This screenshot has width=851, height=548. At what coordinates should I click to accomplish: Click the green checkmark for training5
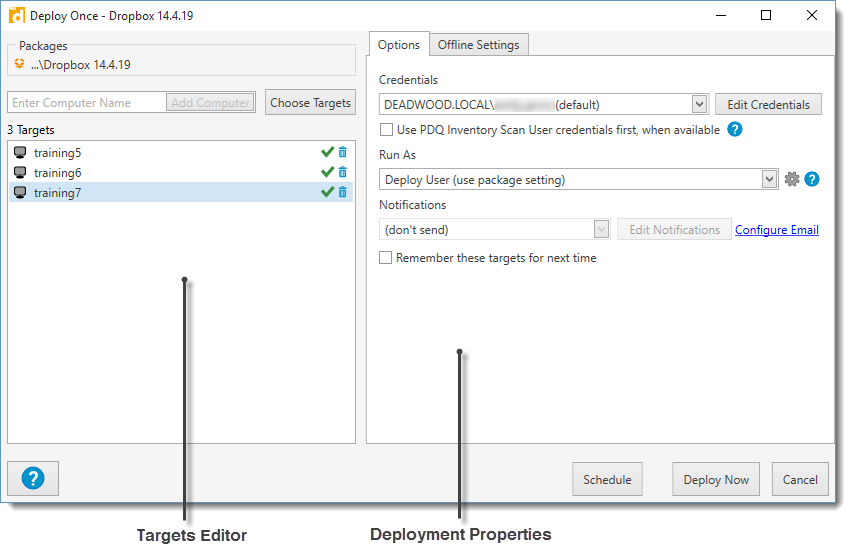click(x=327, y=153)
